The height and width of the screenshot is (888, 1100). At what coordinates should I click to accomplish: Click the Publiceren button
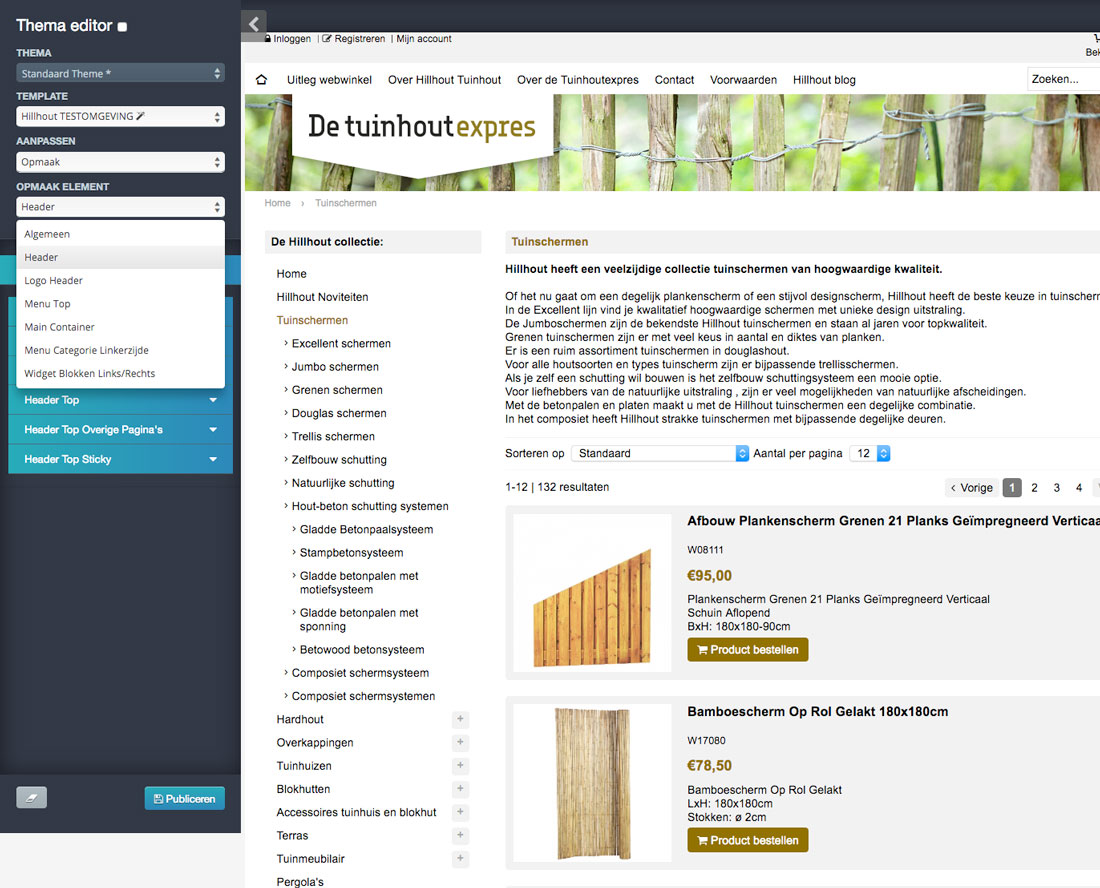tap(185, 798)
